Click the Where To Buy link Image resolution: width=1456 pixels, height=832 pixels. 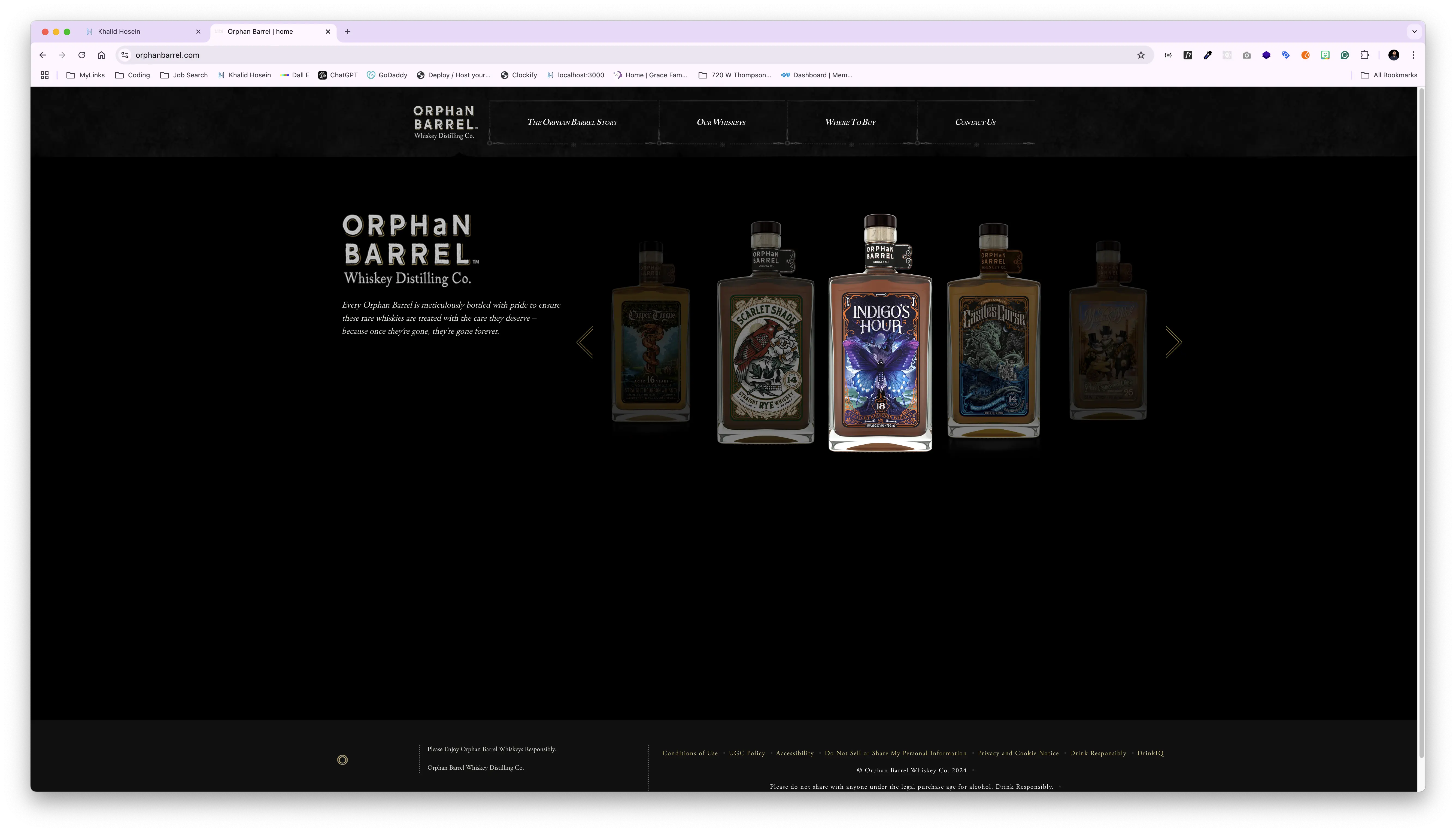(x=851, y=122)
